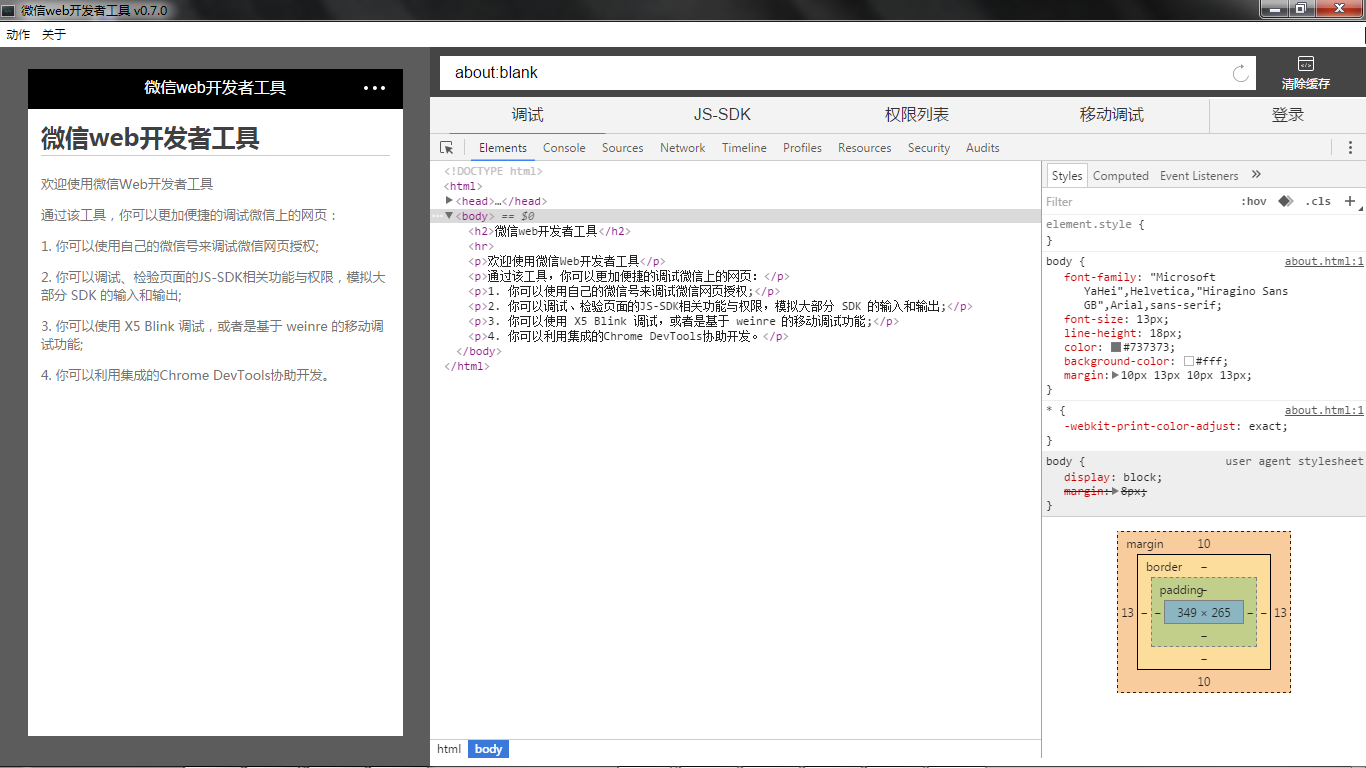
Task: Click the 微信web开发者工具 page heading in preview
Action: click(x=150, y=138)
